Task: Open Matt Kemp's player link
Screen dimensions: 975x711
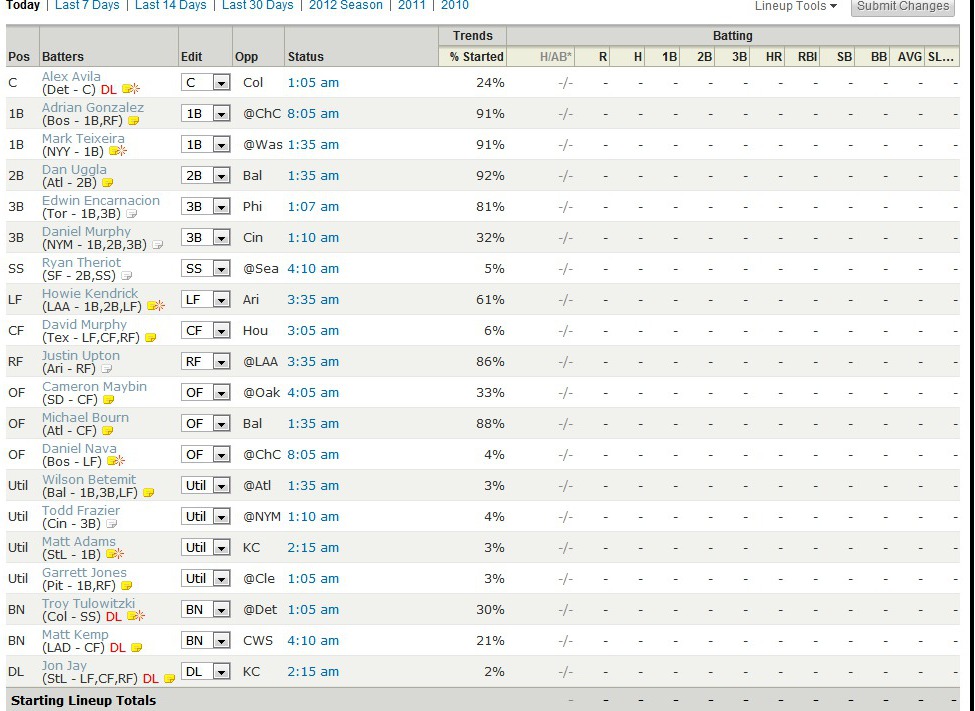Action: [75, 635]
